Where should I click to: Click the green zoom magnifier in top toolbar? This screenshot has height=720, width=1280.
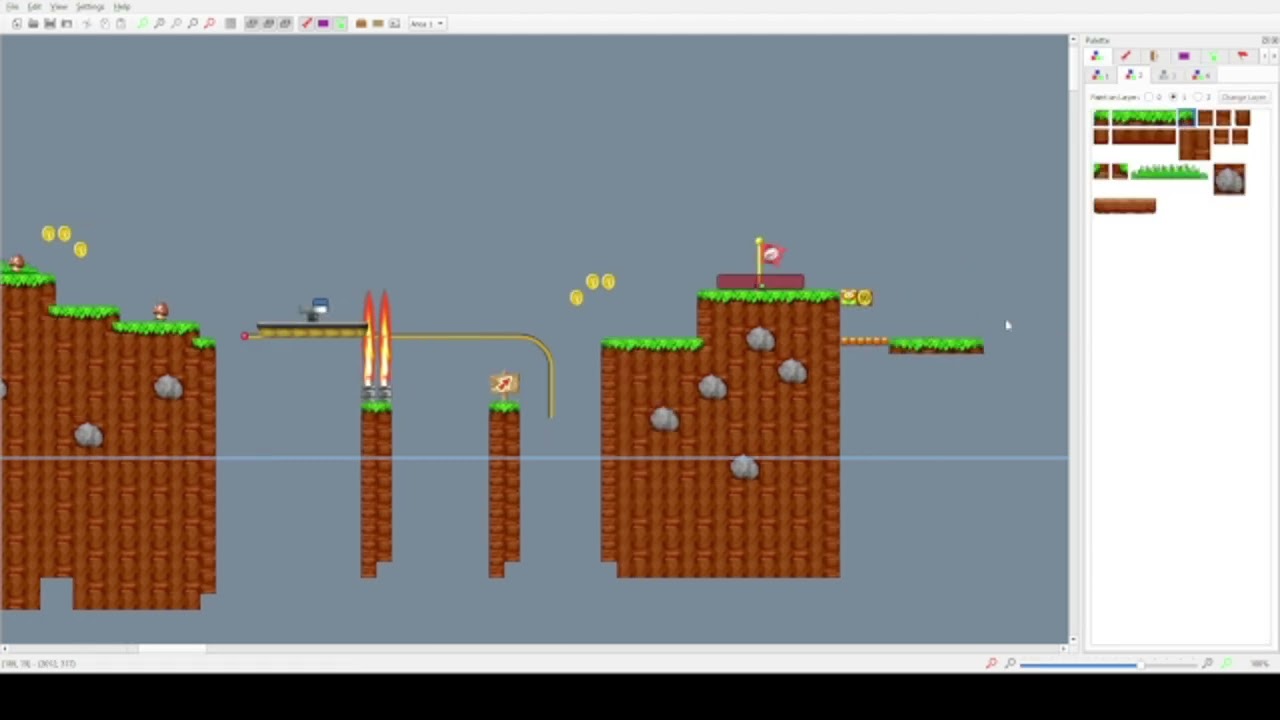tap(142, 23)
